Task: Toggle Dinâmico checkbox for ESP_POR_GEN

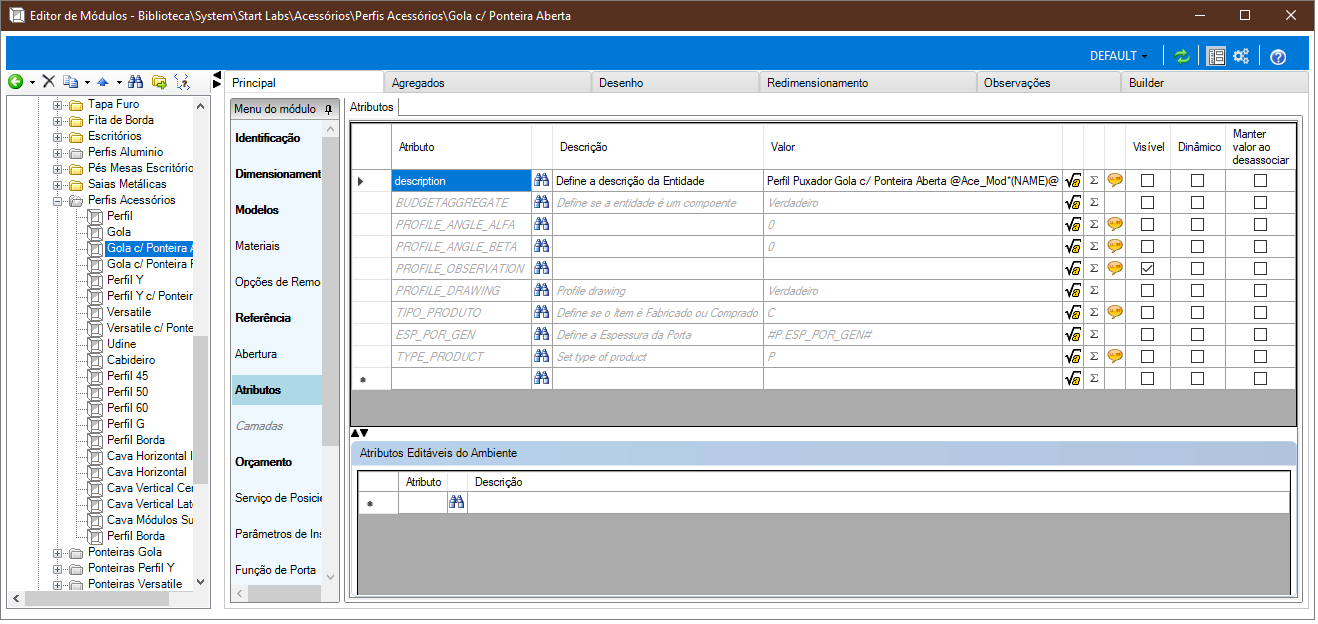Action: (1197, 335)
